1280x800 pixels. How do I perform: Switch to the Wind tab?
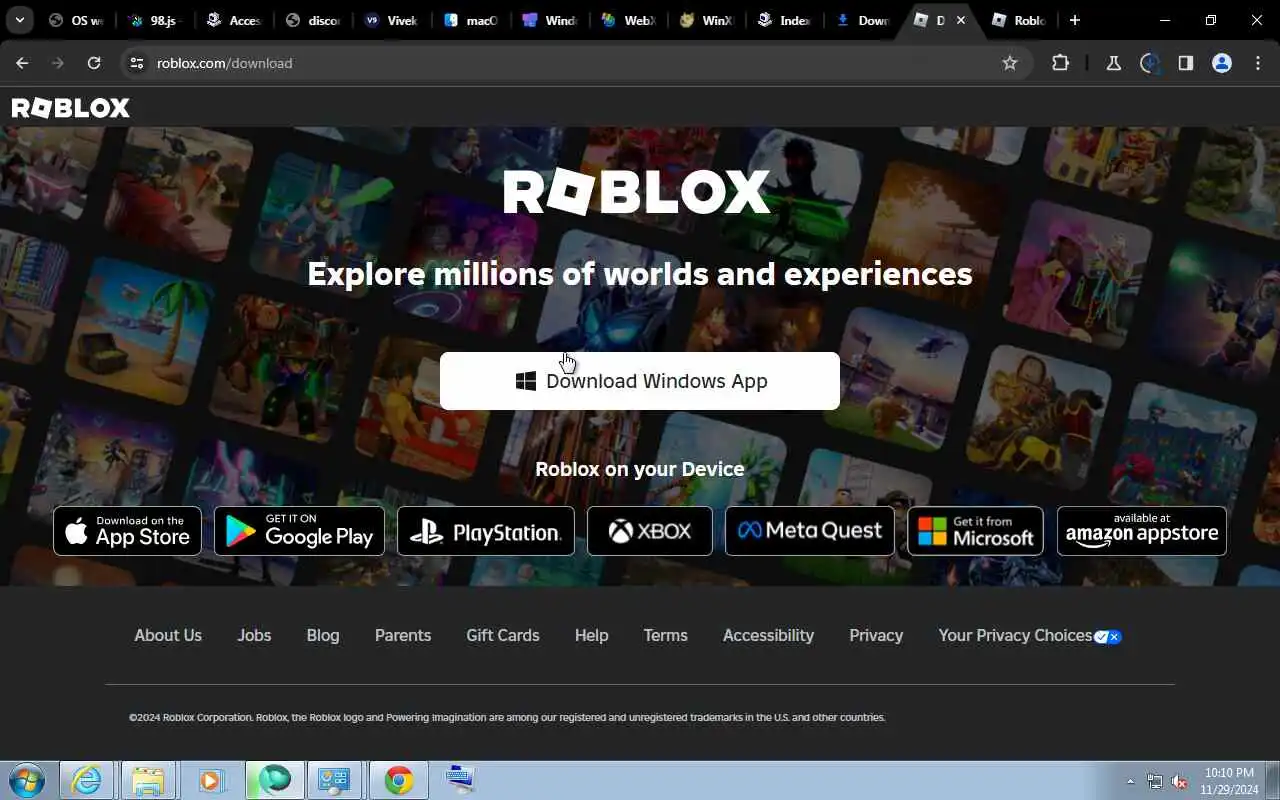547,20
